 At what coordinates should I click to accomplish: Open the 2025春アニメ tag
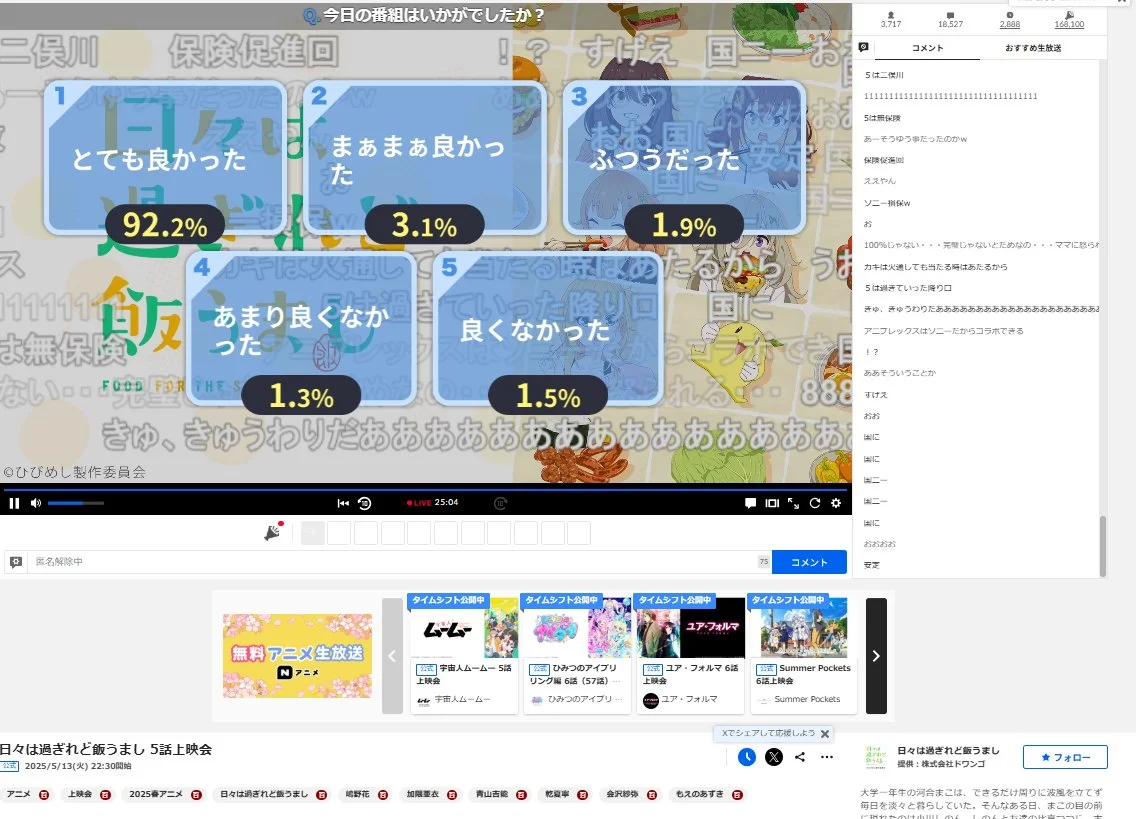[155, 794]
